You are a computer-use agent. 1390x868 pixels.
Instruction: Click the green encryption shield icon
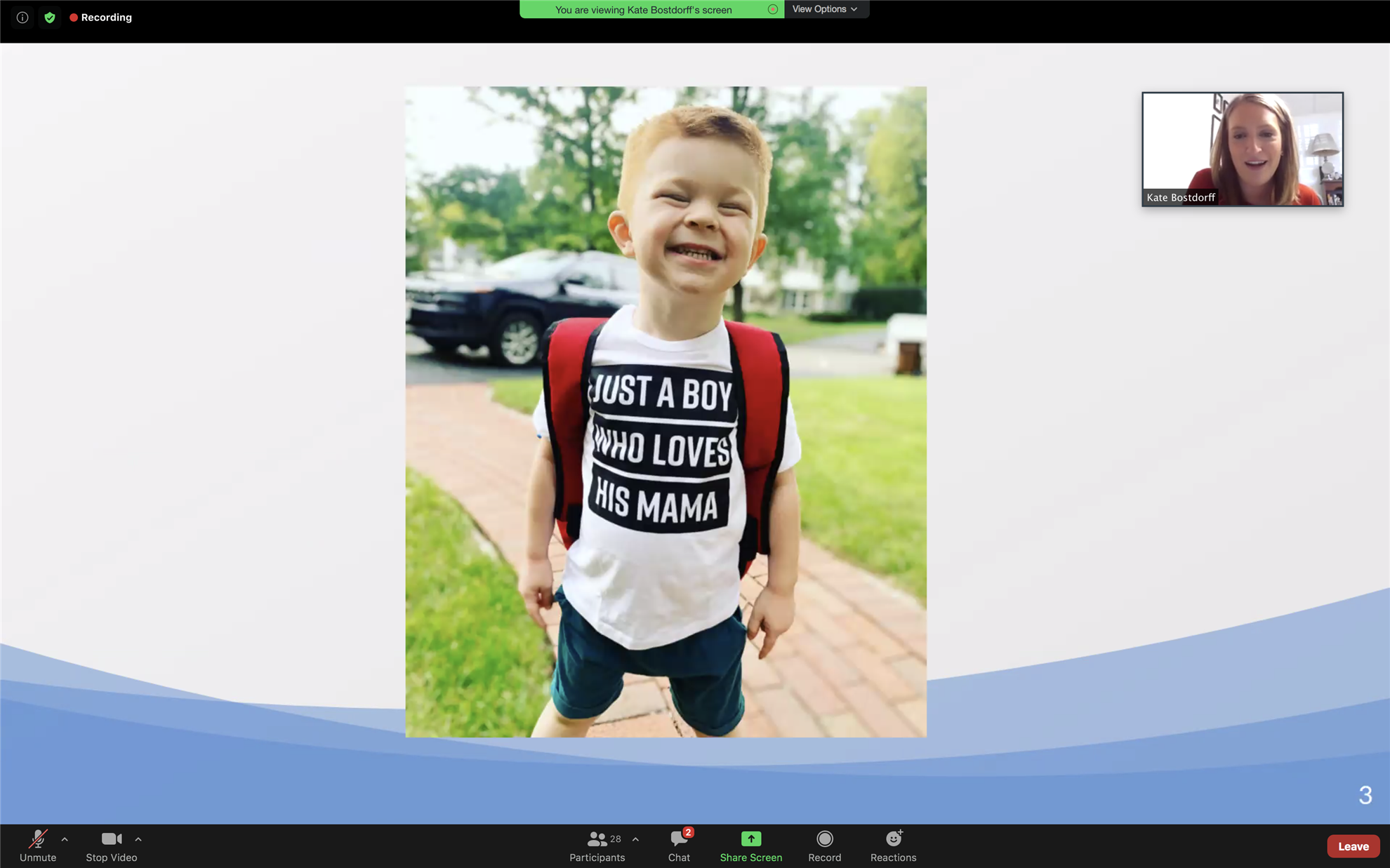pyautogui.click(x=50, y=18)
